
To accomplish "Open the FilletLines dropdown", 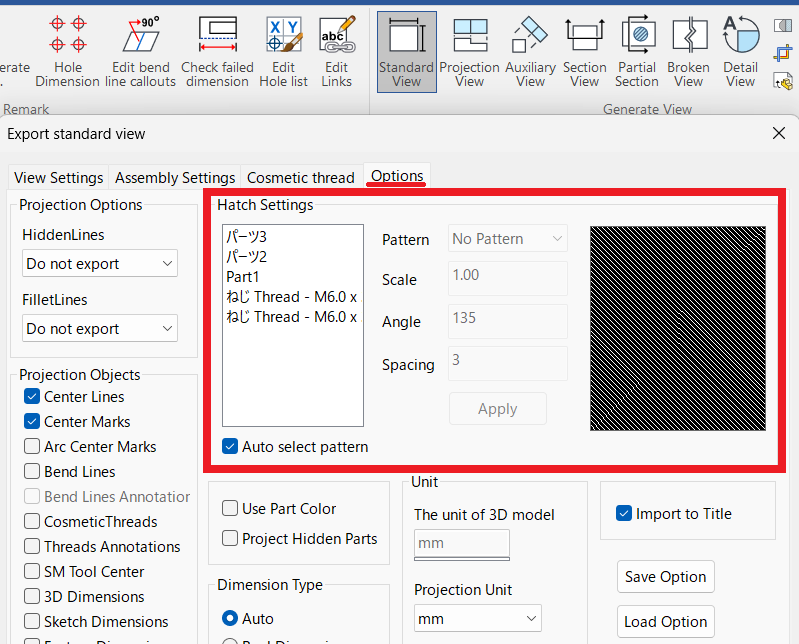I will [x=100, y=329].
